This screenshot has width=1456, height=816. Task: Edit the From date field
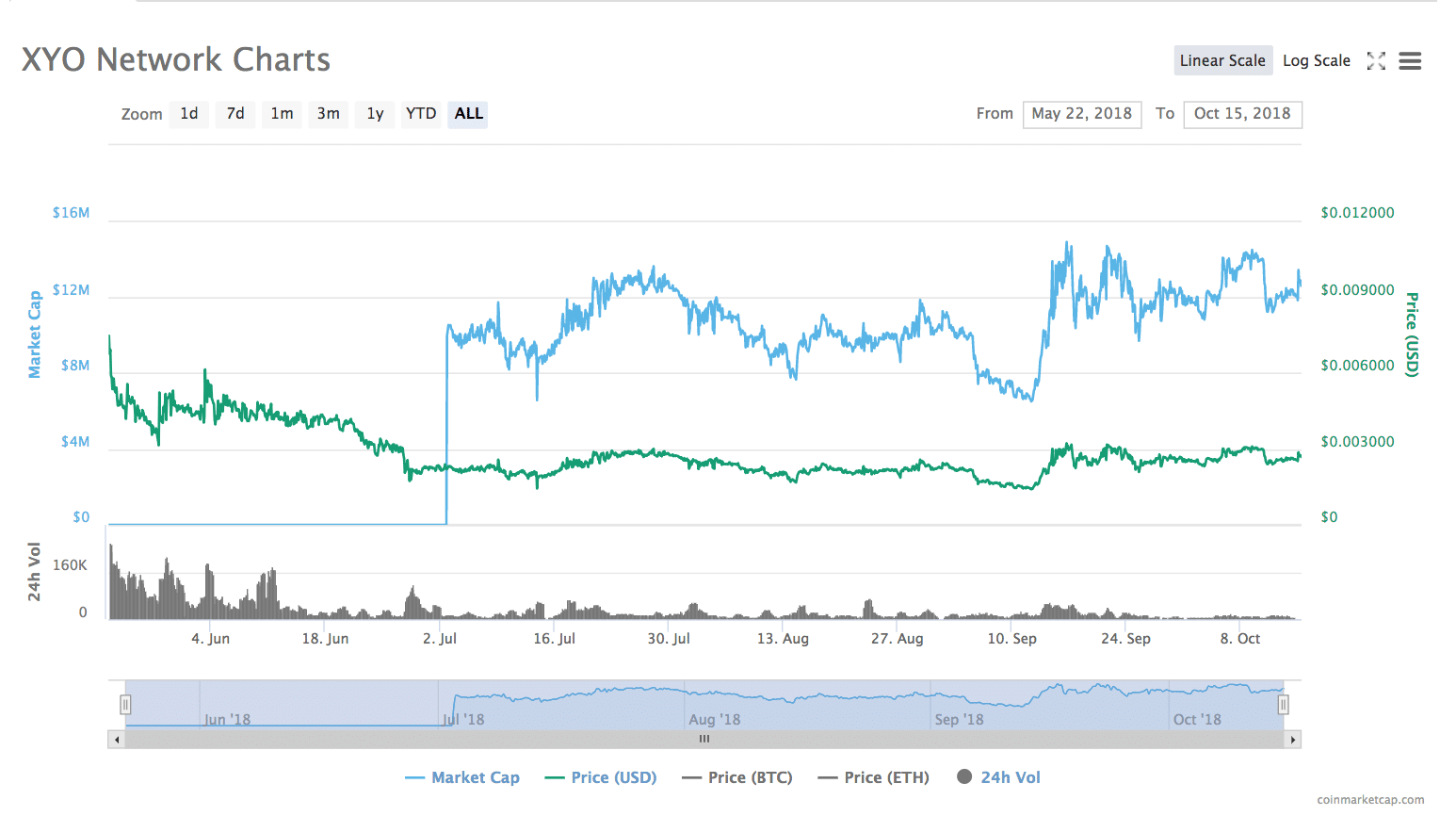[x=1082, y=114]
